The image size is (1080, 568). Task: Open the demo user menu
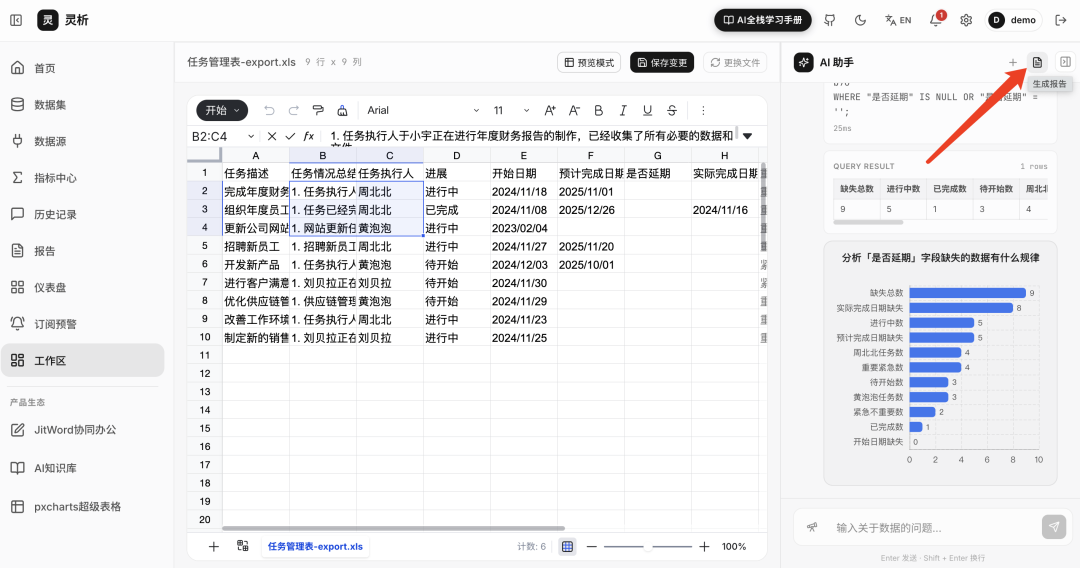click(x=1014, y=20)
